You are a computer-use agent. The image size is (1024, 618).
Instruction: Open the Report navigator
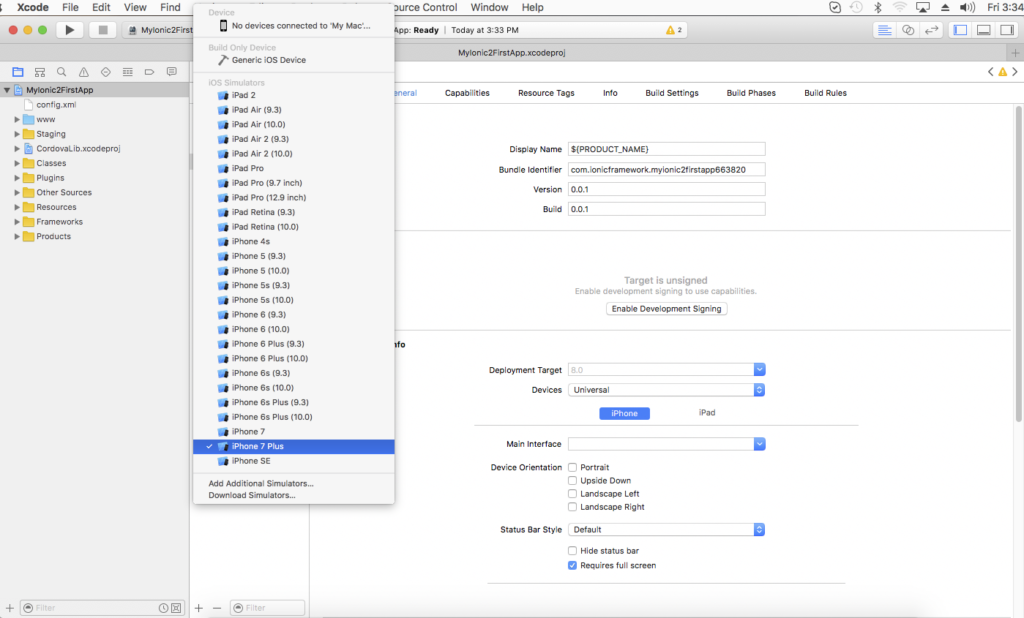pos(172,71)
